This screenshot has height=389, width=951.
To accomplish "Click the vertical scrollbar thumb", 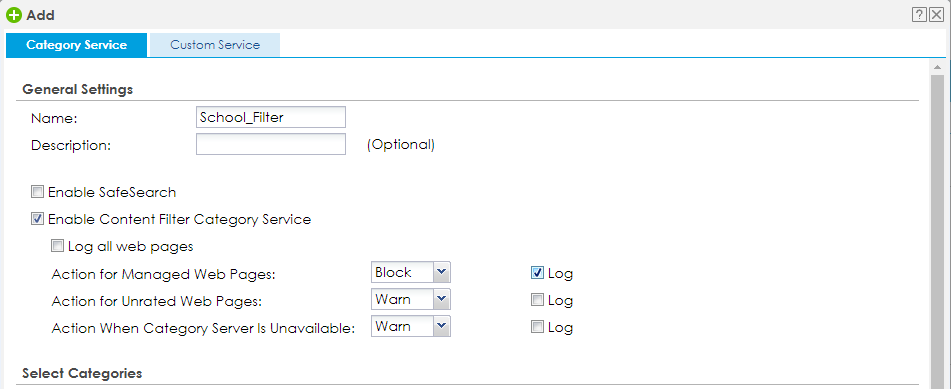I will pyautogui.click(x=937, y=231).
